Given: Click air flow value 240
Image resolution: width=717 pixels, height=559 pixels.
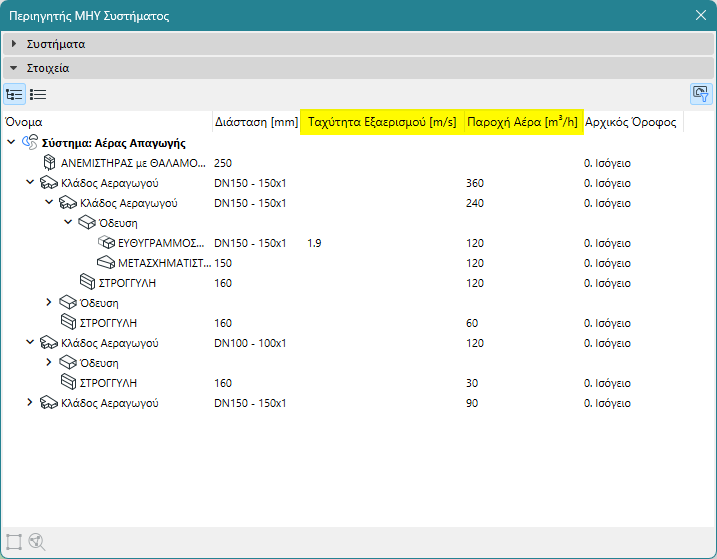Looking at the screenshot, I should (x=475, y=204).
